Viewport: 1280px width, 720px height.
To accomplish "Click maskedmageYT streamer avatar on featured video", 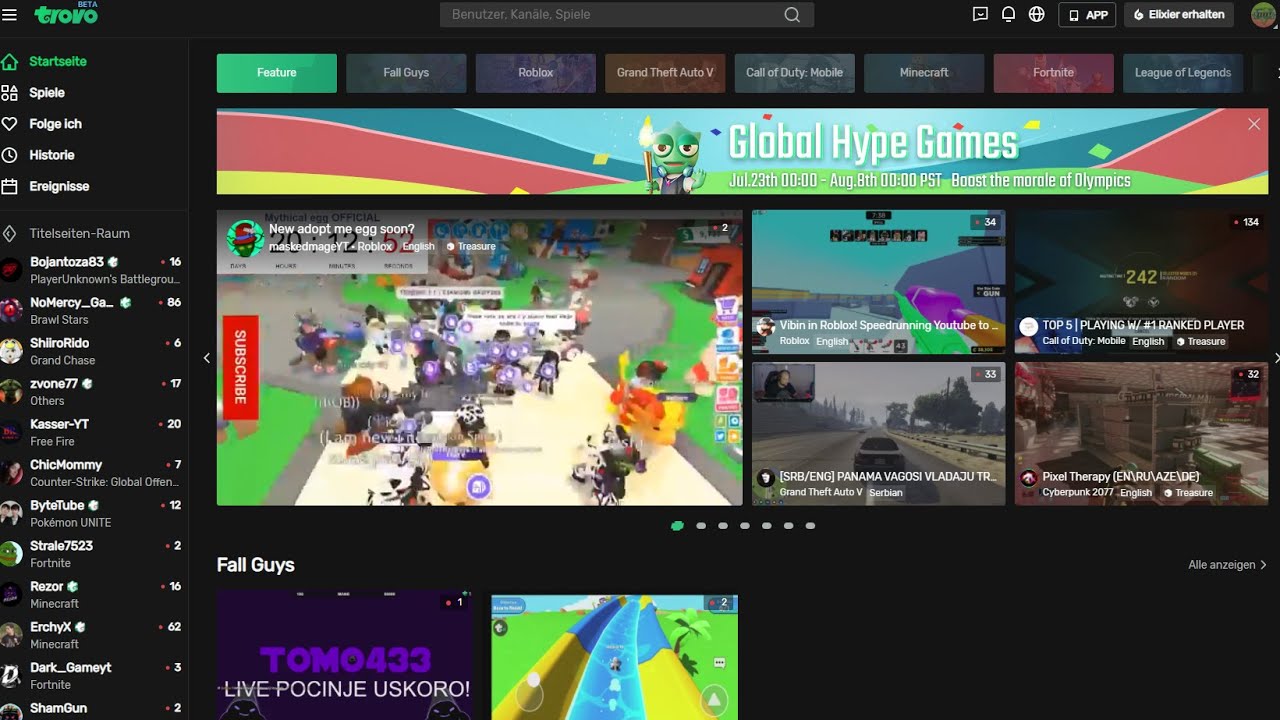I will (x=245, y=238).
